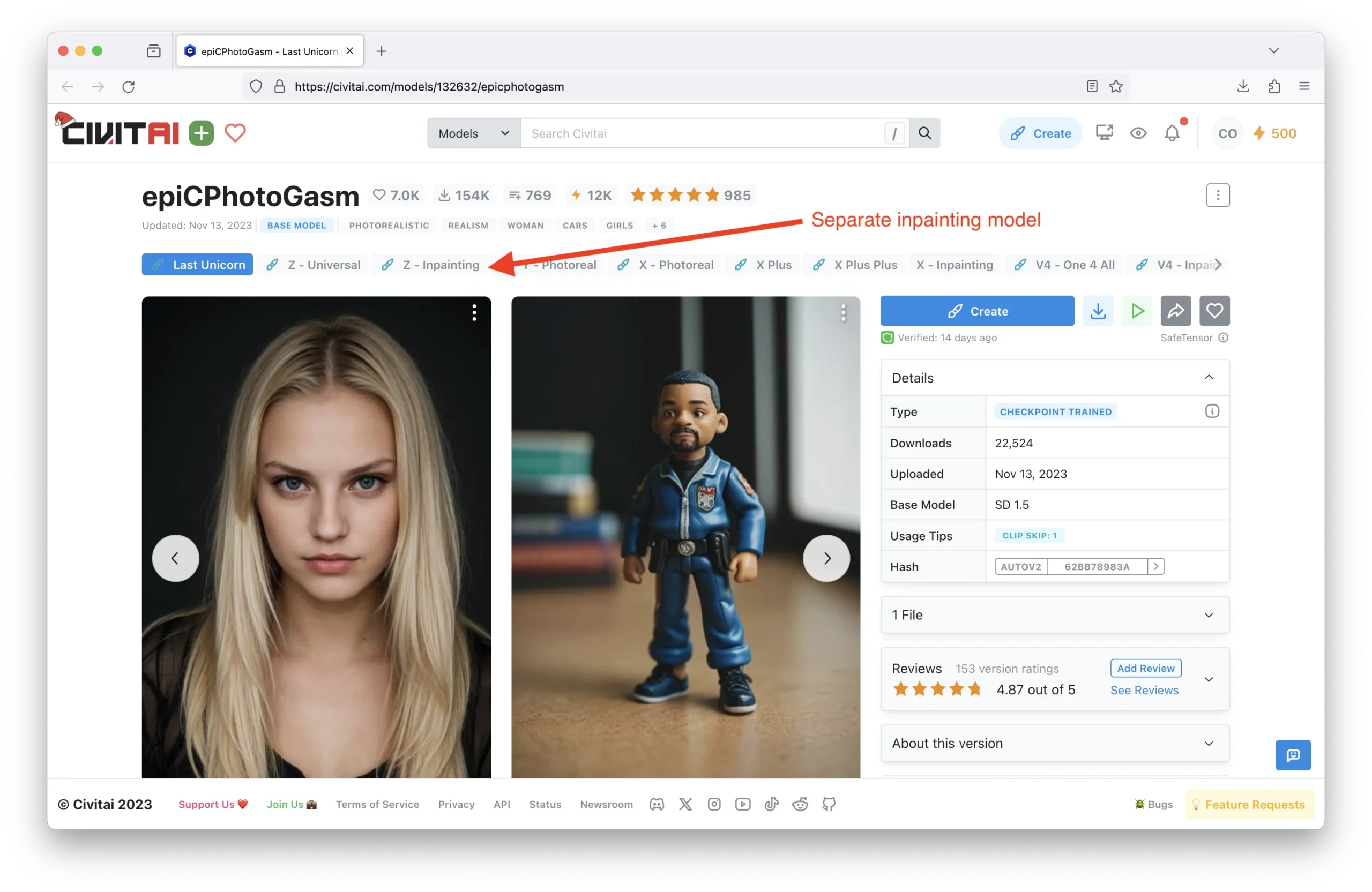Select the X - Photoreal version tab
The height and width of the screenshot is (892, 1372).
[665, 265]
